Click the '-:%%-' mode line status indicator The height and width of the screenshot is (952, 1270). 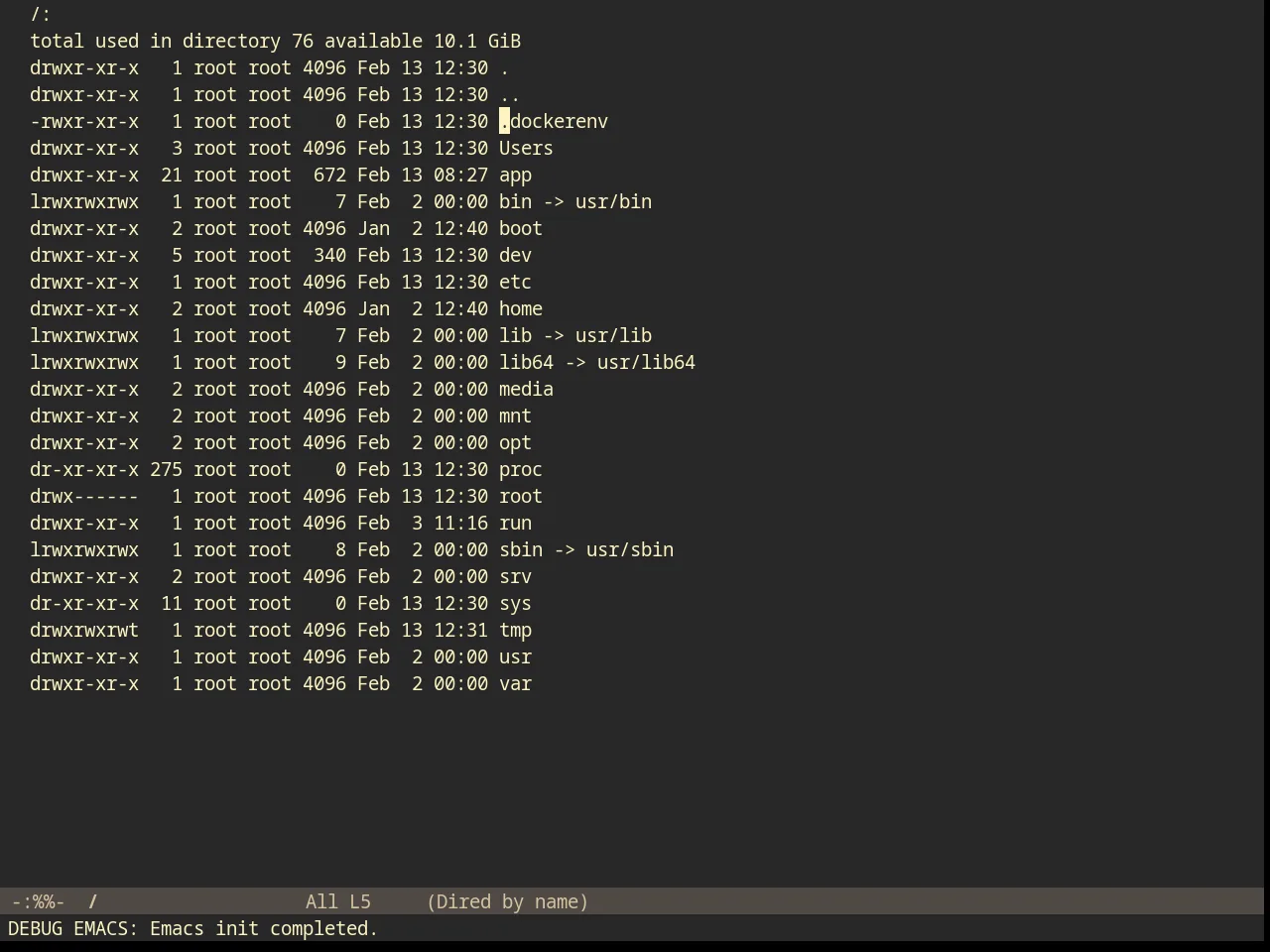click(38, 902)
